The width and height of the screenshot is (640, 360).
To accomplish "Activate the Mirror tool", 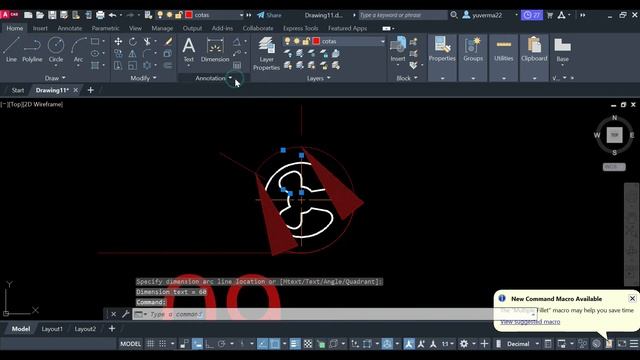I will 133,53.
